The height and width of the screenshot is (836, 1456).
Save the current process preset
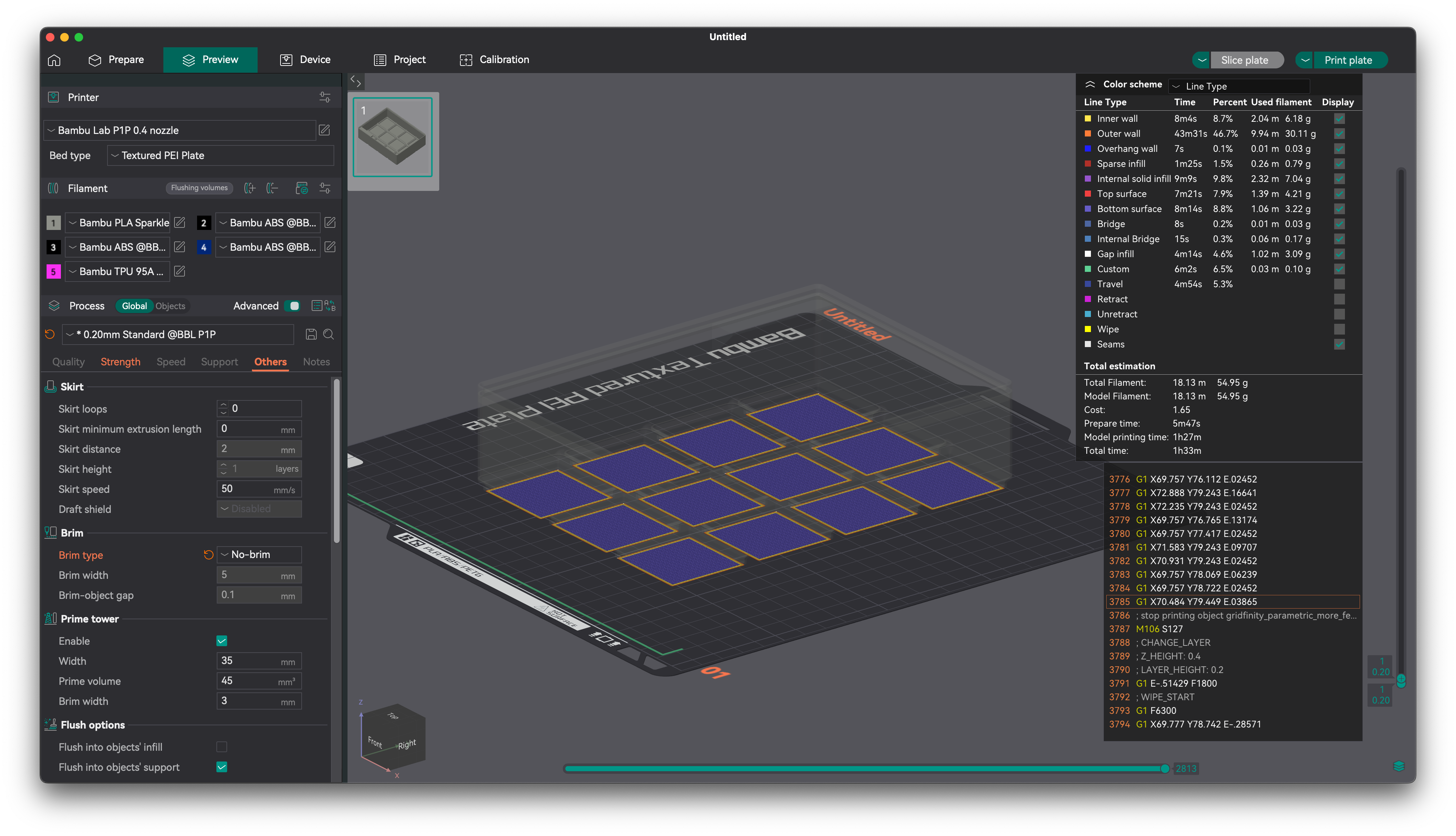tap(311, 334)
